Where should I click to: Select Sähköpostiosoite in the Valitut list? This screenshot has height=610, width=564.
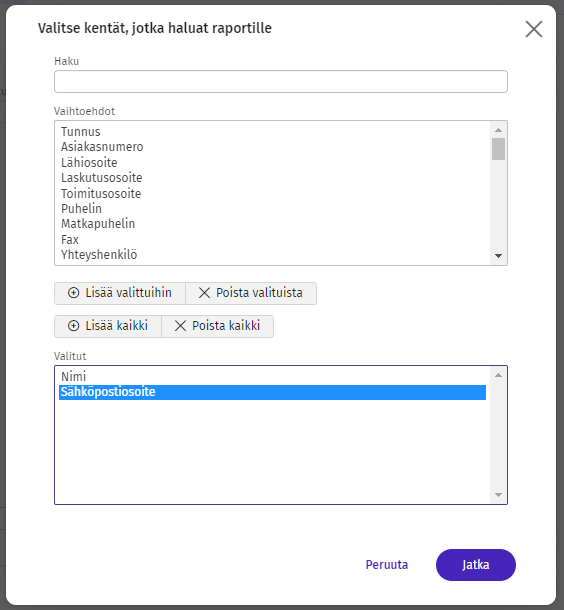click(272, 392)
